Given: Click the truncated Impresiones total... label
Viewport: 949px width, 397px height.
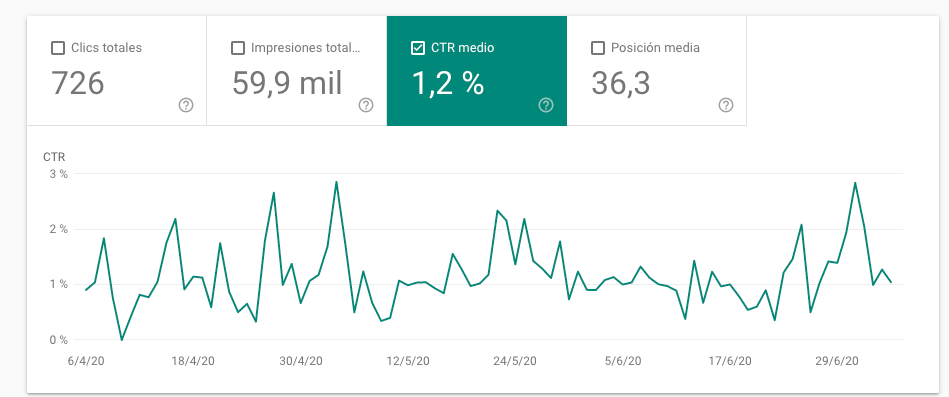Looking at the screenshot, I should pos(306,48).
